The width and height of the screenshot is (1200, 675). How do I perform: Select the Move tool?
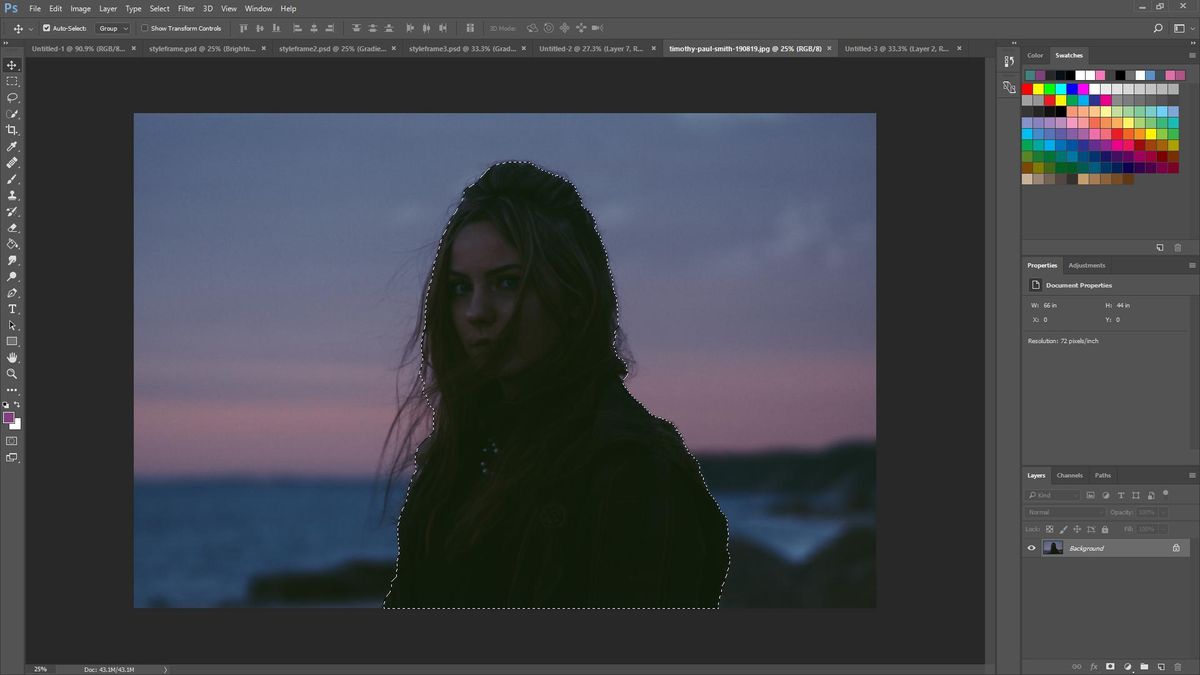[12, 65]
